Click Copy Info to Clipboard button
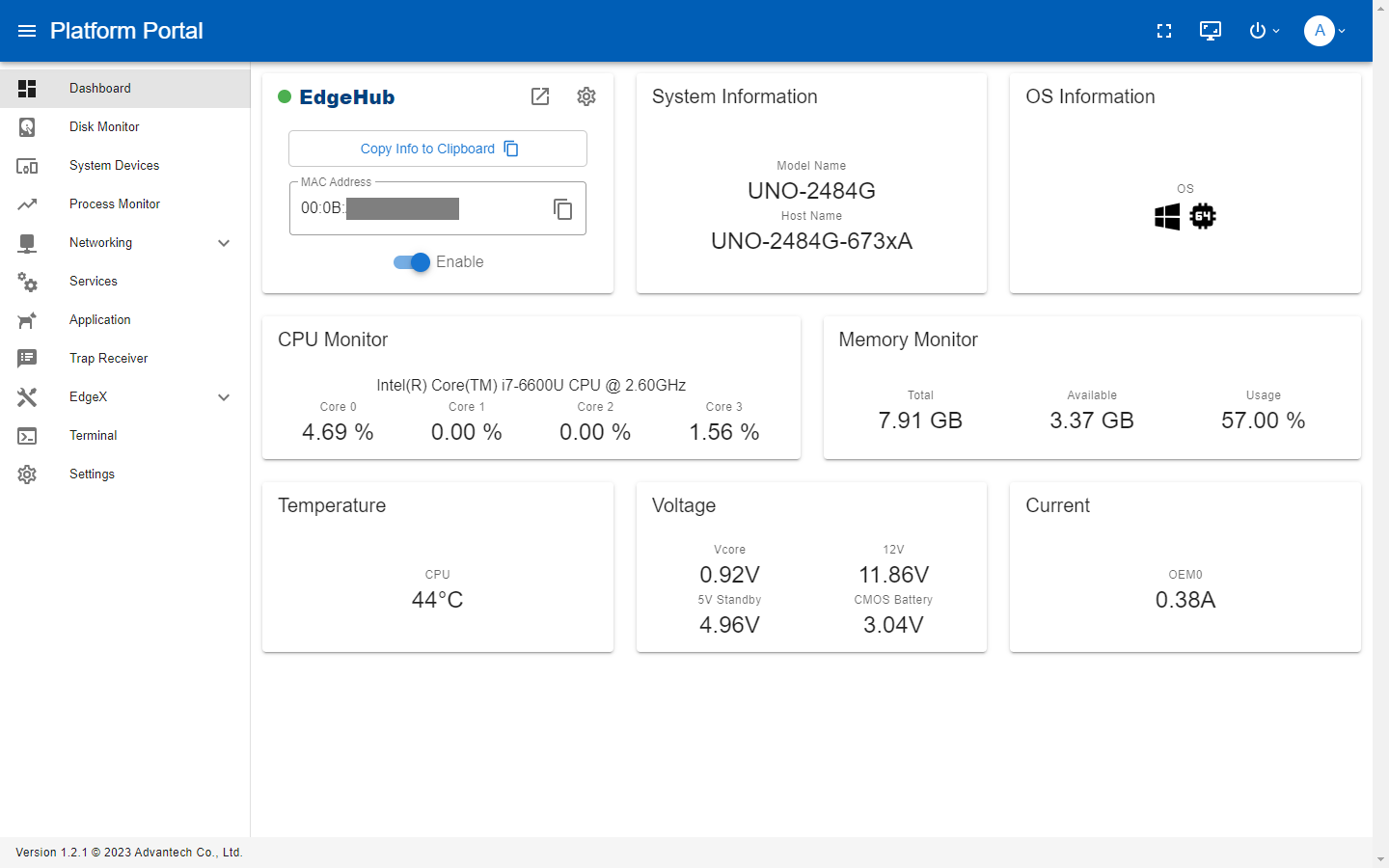 click(438, 149)
